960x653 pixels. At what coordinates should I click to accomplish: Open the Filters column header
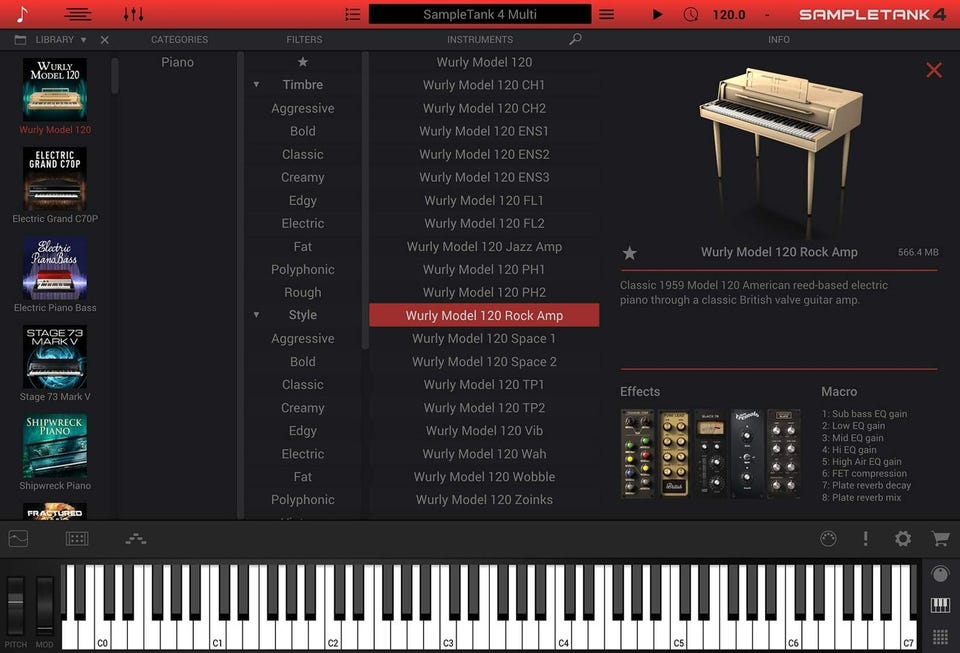[x=304, y=39]
